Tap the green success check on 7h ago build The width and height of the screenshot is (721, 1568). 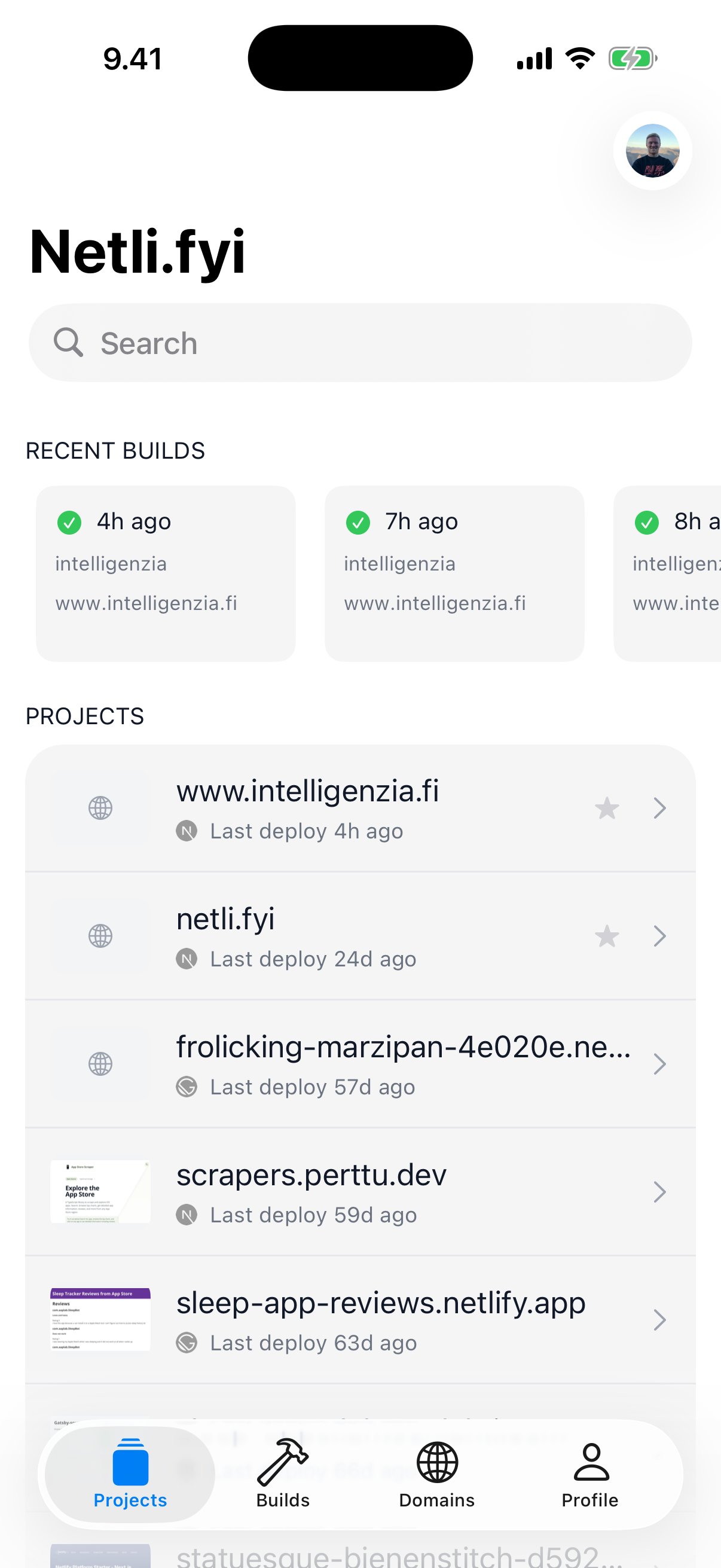tap(358, 522)
